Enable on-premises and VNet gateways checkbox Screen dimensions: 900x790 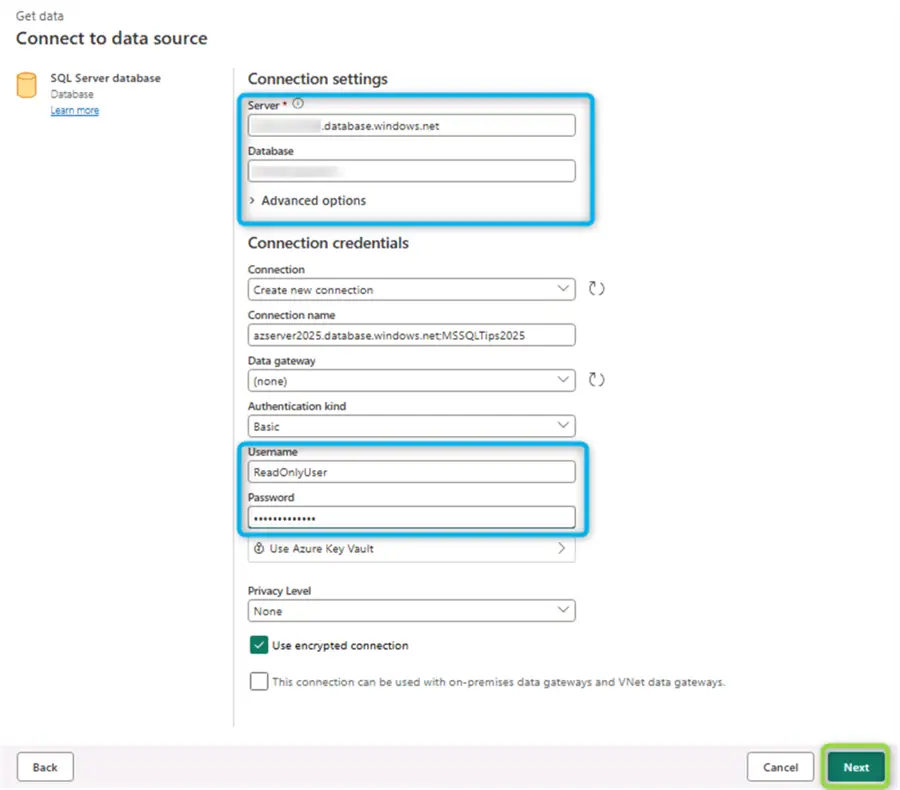259,681
